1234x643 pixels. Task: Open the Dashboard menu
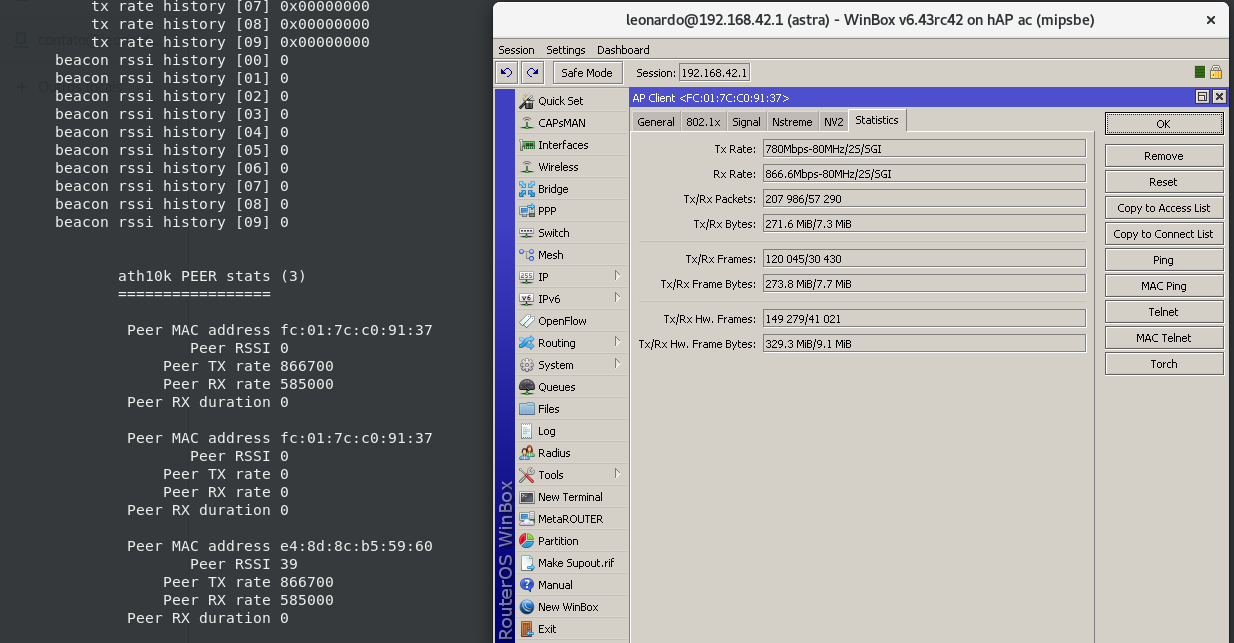tap(623, 50)
